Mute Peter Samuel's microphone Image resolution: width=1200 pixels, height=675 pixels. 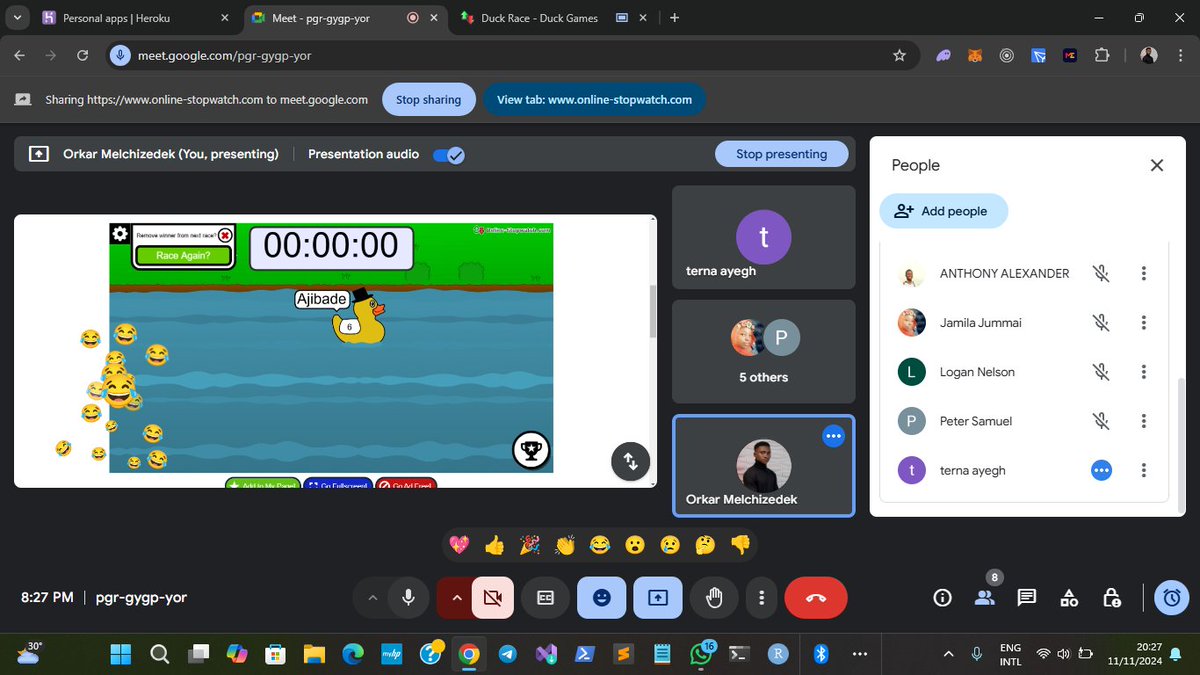pyautogui.click(x=1101, y=421)
